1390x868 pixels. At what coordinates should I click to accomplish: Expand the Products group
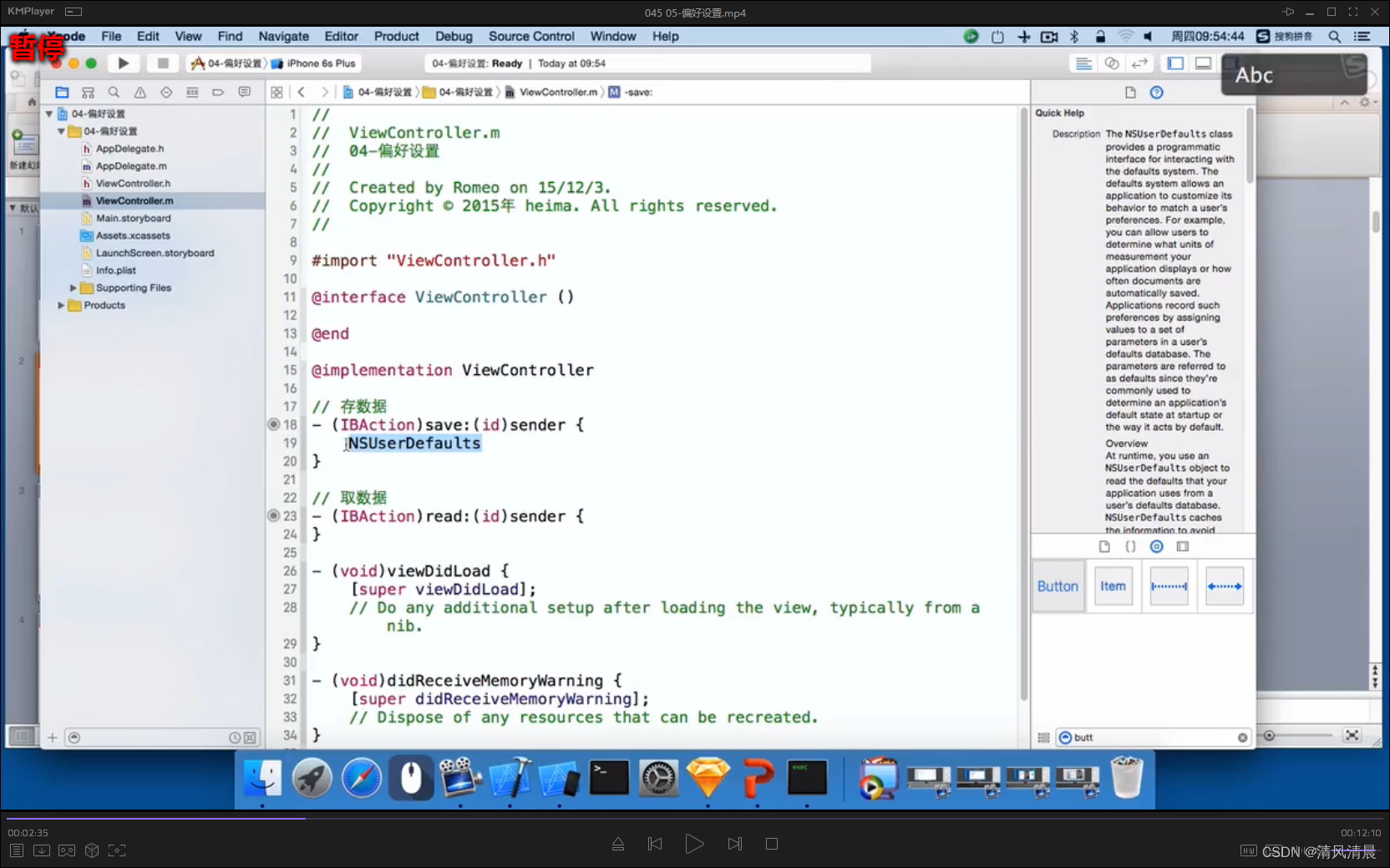[x=61, y=305]
